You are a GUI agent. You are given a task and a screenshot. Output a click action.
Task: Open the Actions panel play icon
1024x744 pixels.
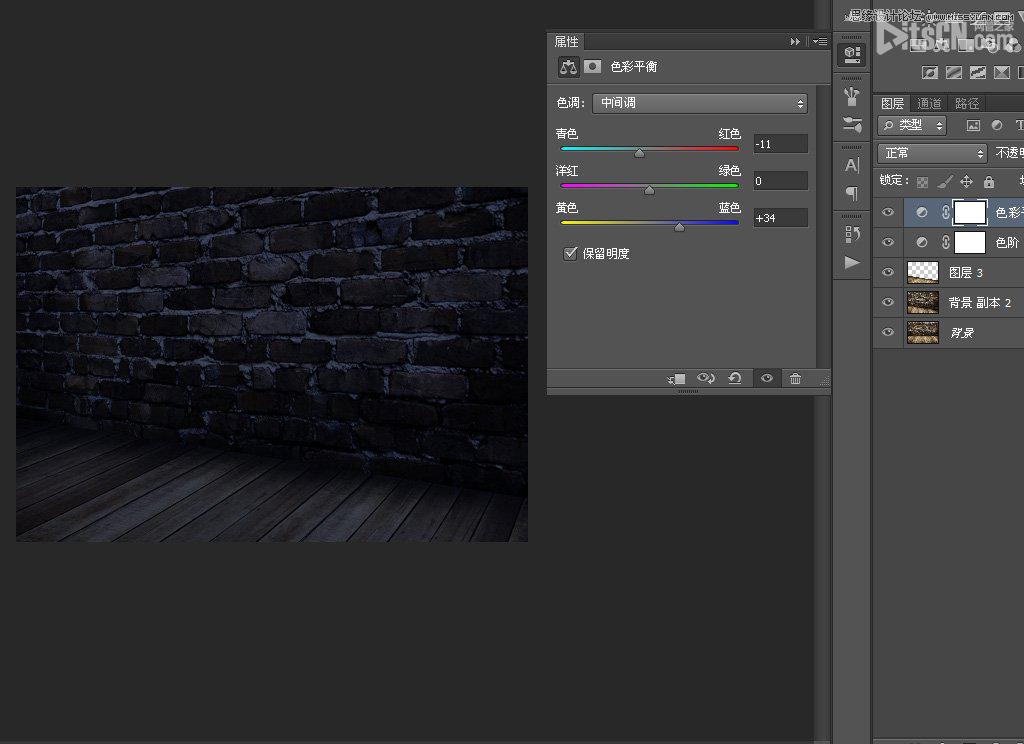click(852, 262)
